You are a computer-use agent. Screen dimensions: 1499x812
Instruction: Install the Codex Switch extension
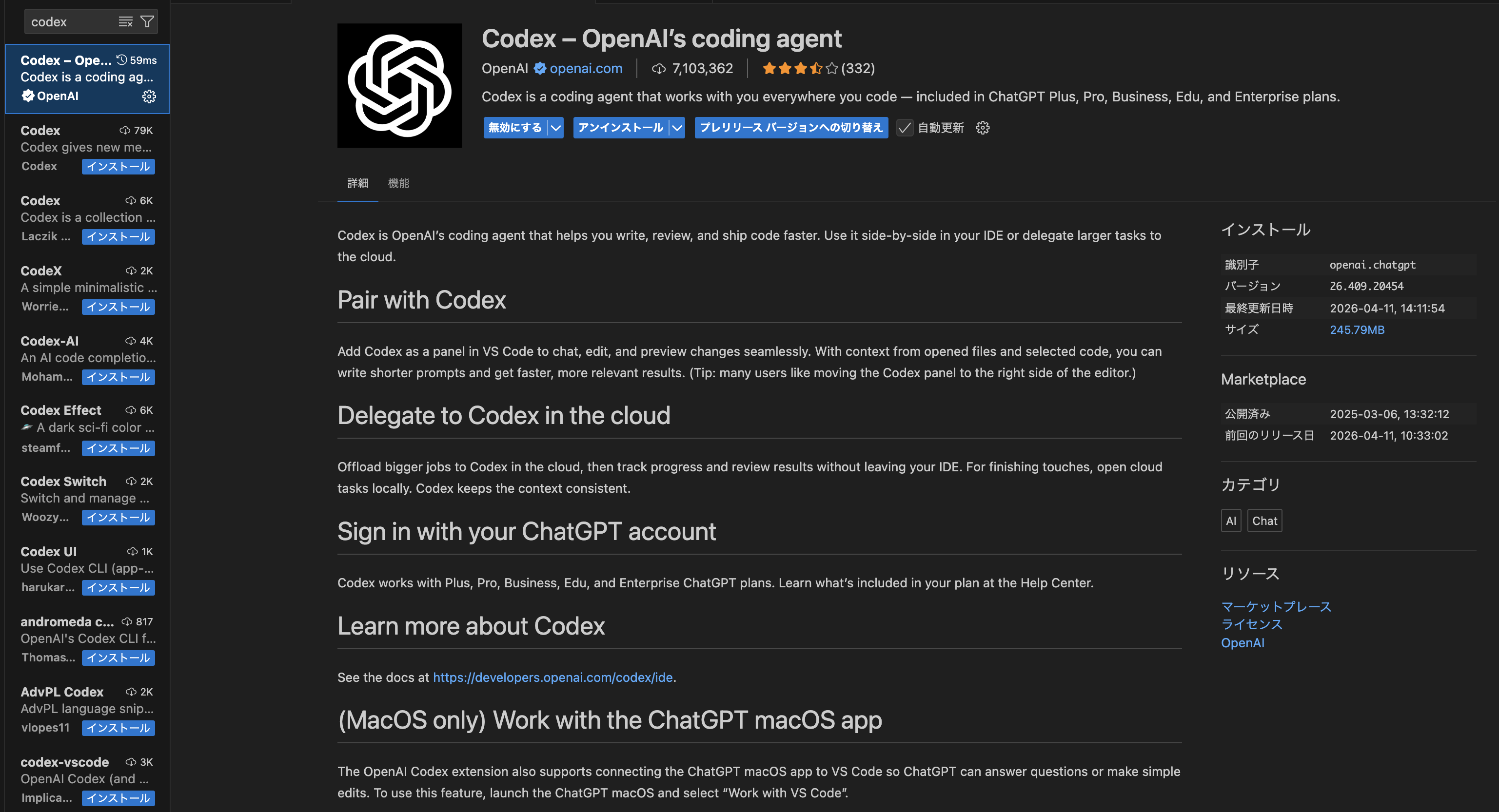coord(118,518)
